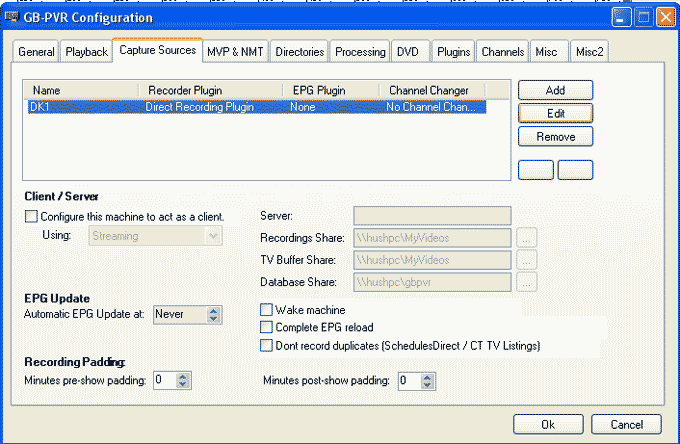Browse for the Database Share folder
The height and width of the screenshot is (444, 680).
526,282
